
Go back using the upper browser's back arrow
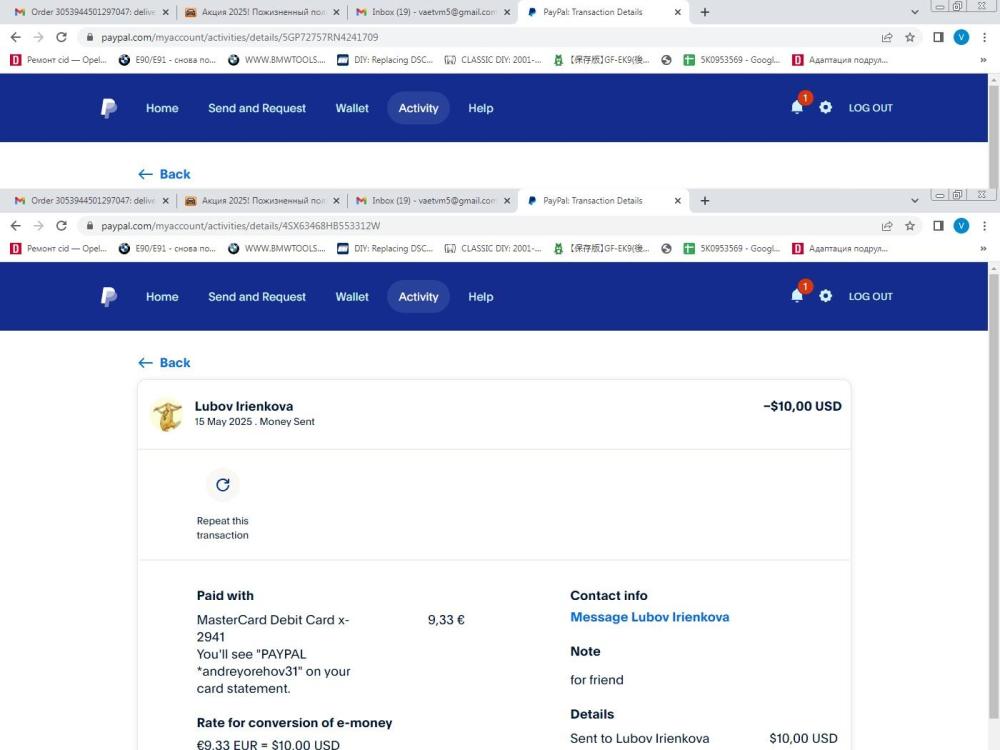point(16,37)
